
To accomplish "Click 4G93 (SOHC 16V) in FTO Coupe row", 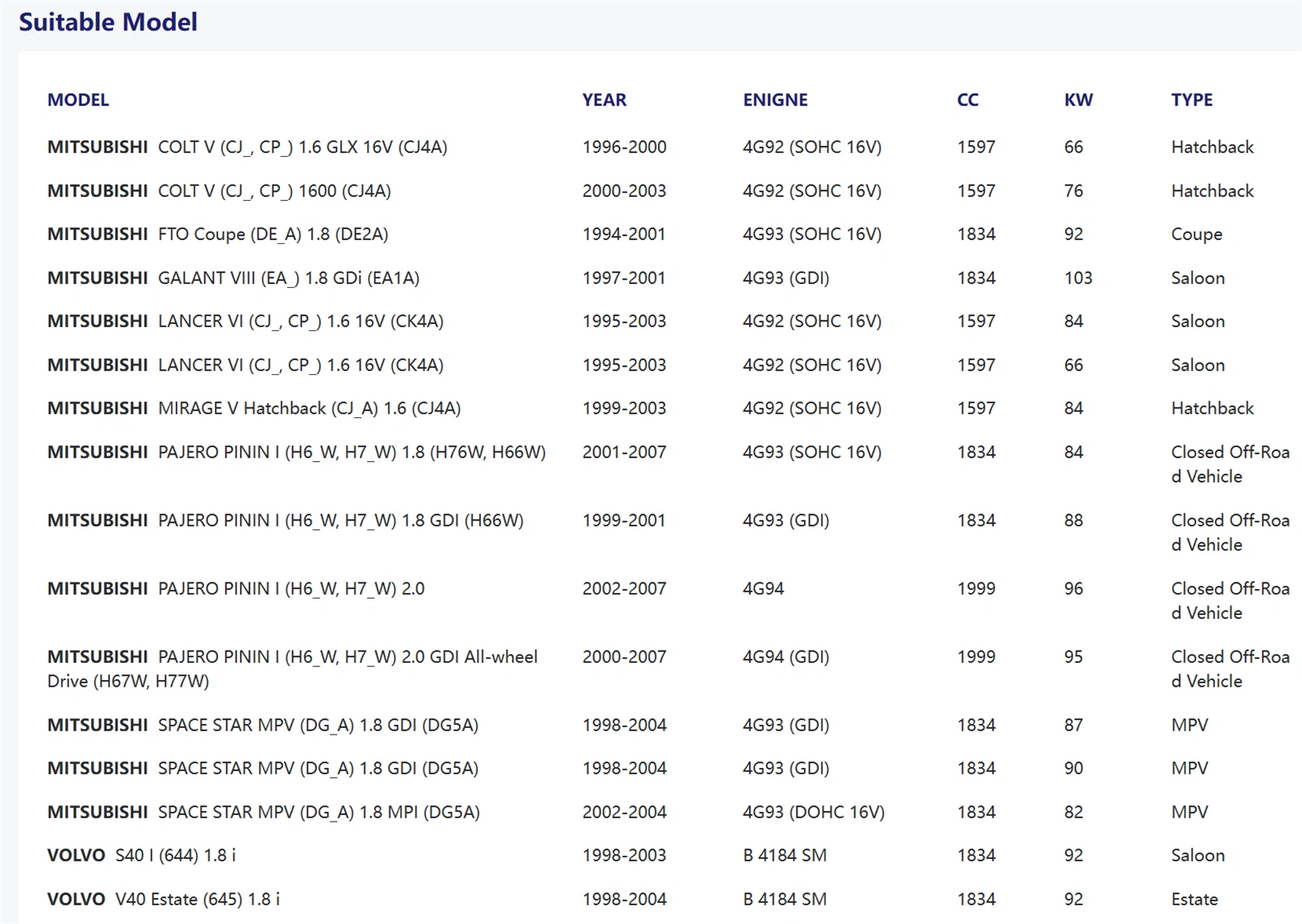I will tap(811, 234).
